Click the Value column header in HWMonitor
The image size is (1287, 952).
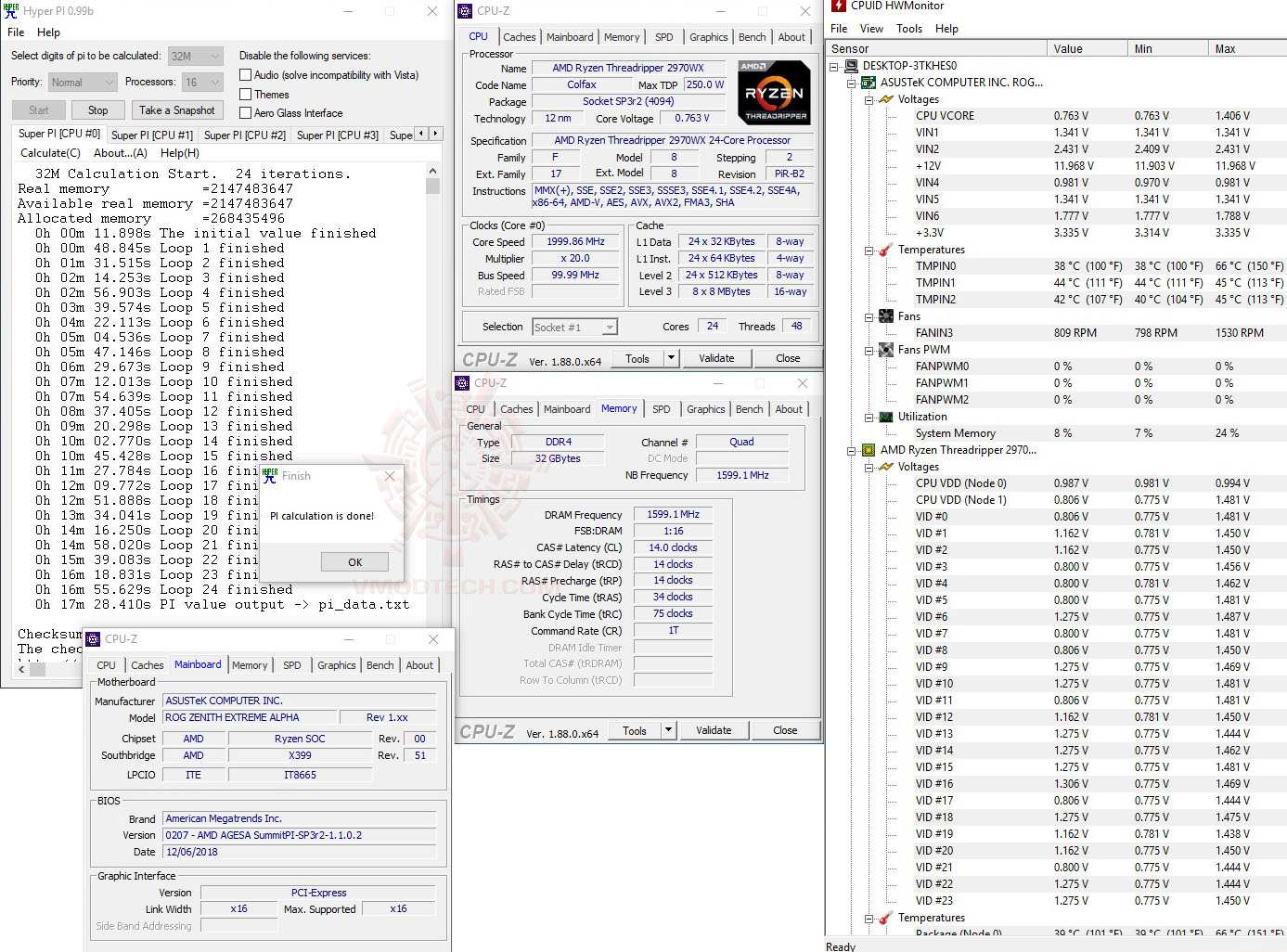click(x=1088, y=49)
